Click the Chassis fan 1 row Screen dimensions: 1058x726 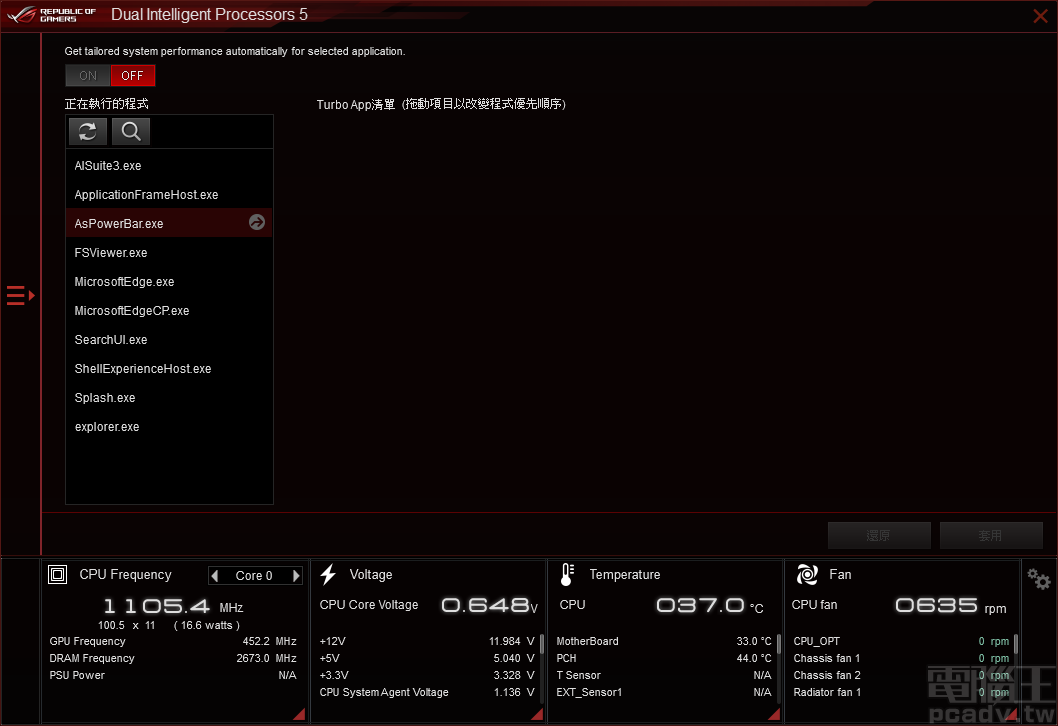[x=901, y=658]
